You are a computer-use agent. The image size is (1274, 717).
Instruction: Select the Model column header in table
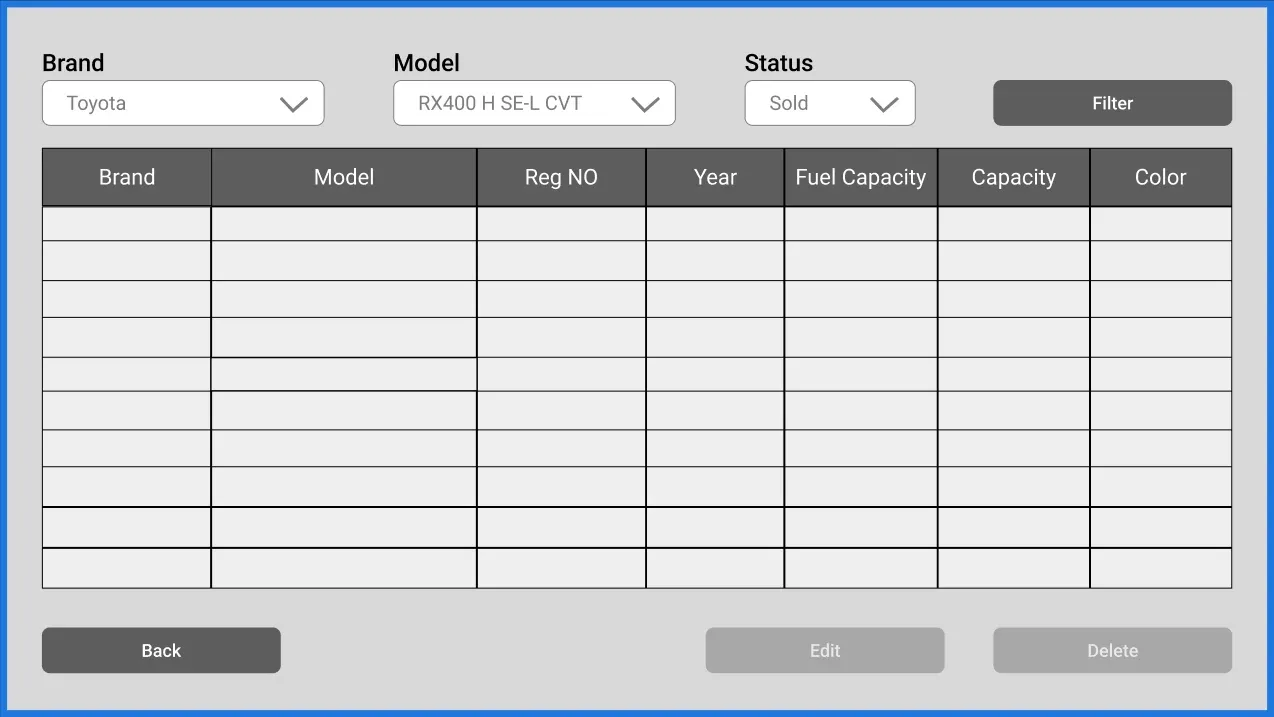(344, 177)
